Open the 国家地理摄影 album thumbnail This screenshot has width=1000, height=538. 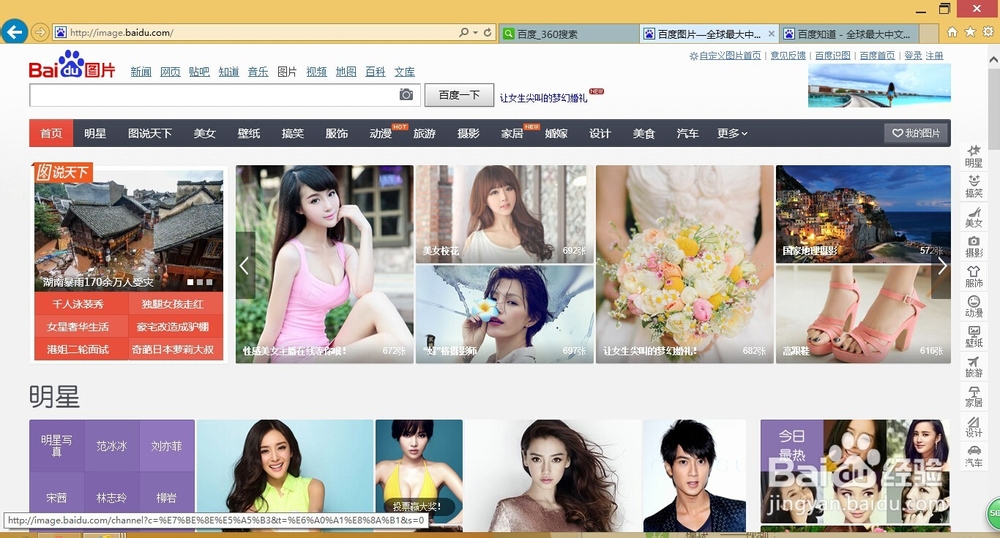[863, 214]
